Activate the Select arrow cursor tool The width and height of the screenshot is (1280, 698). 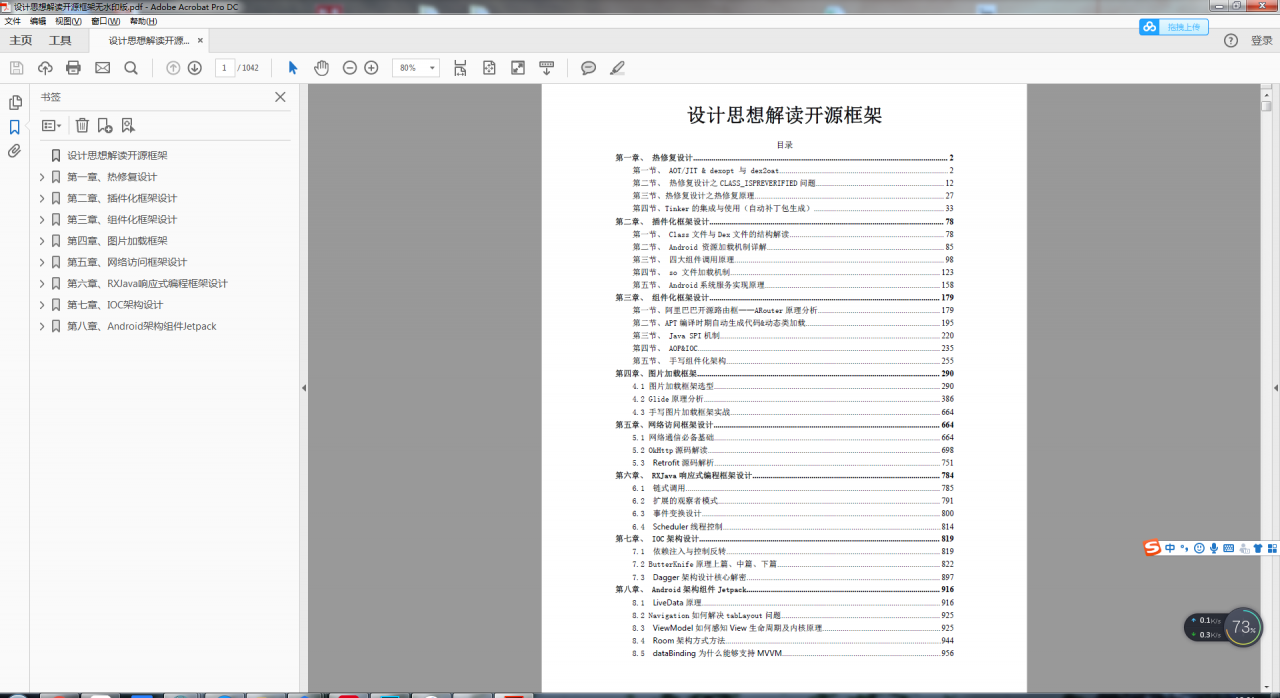tap(293, 68)
